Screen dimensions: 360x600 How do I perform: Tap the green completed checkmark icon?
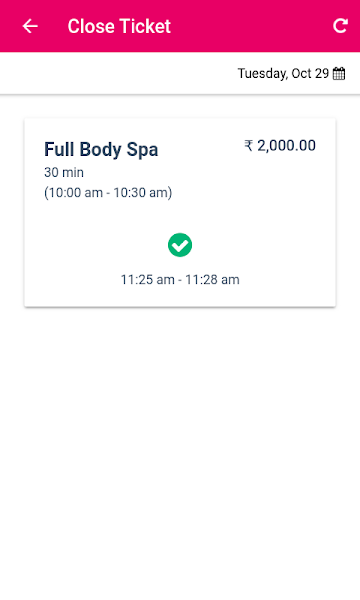[x=180, y=245]
